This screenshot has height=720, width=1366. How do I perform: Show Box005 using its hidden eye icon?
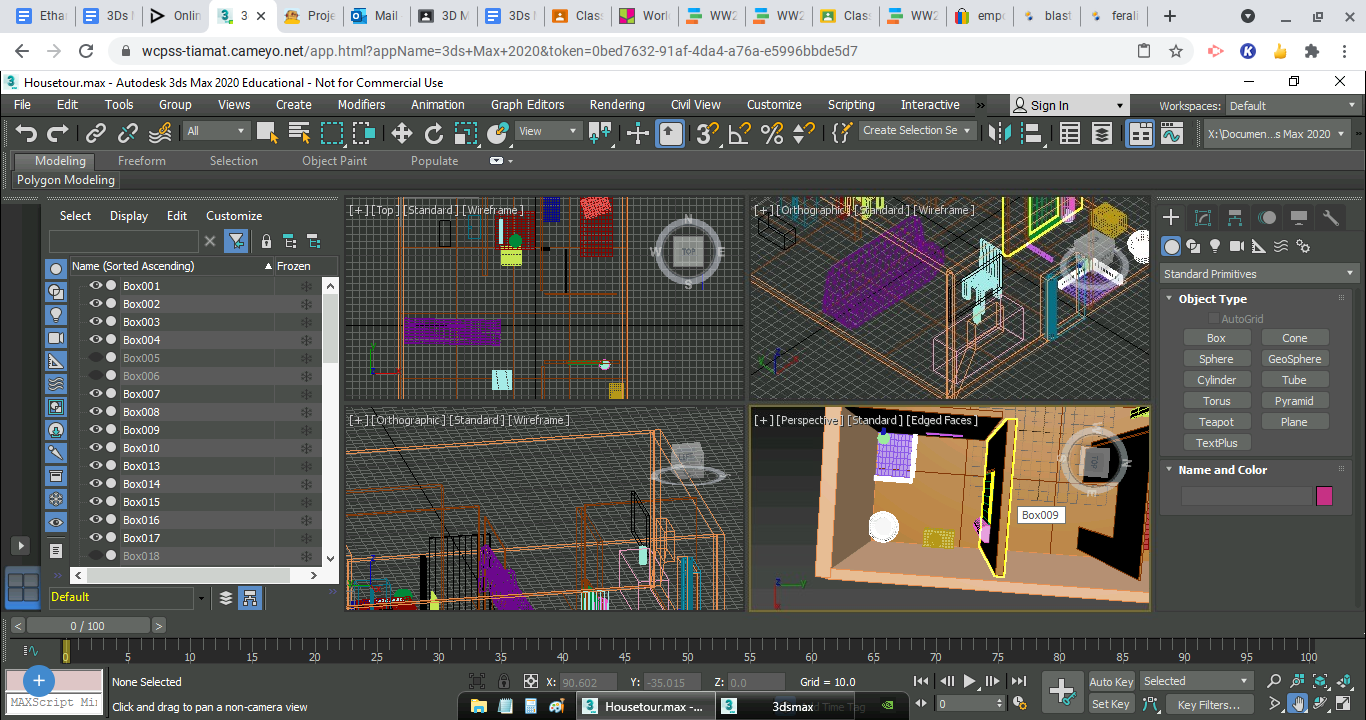(96, 358)
